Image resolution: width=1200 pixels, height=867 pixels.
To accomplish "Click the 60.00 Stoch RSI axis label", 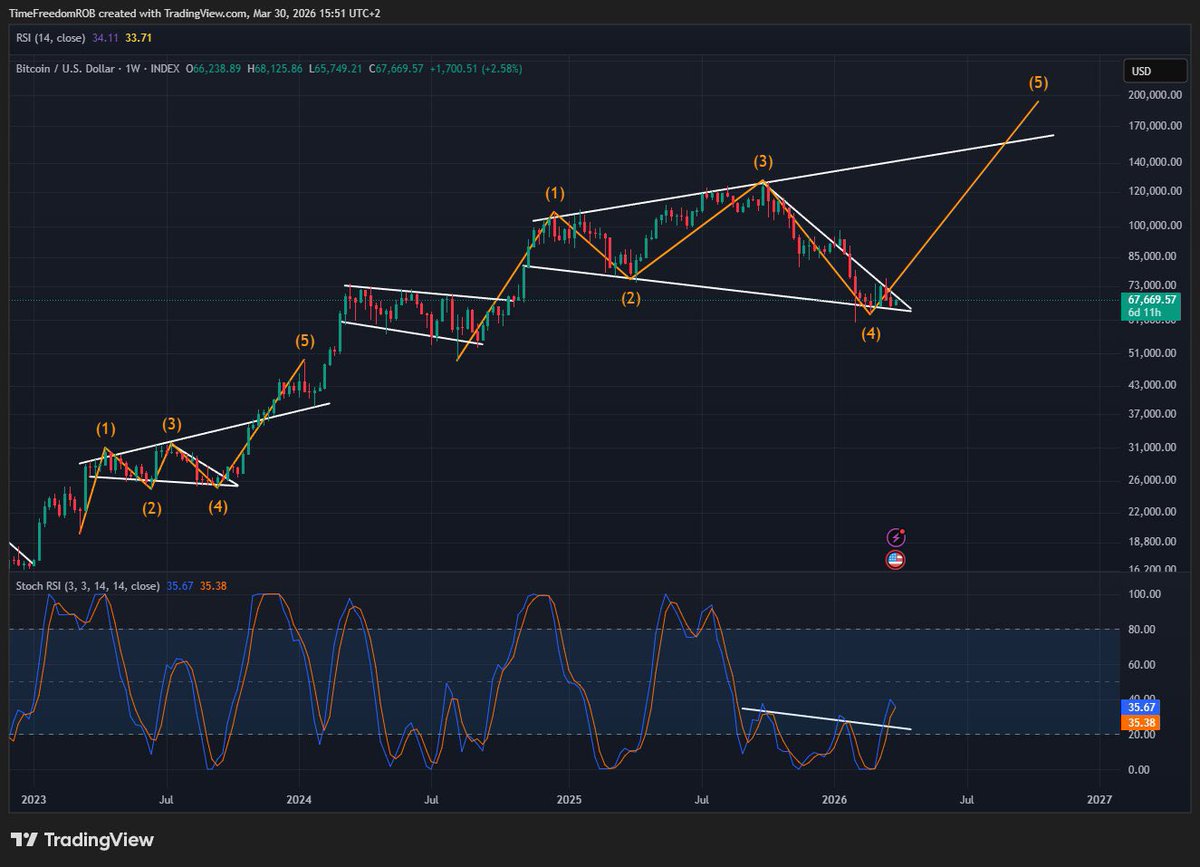I will pyautogui.click(x=1143, y=664).
